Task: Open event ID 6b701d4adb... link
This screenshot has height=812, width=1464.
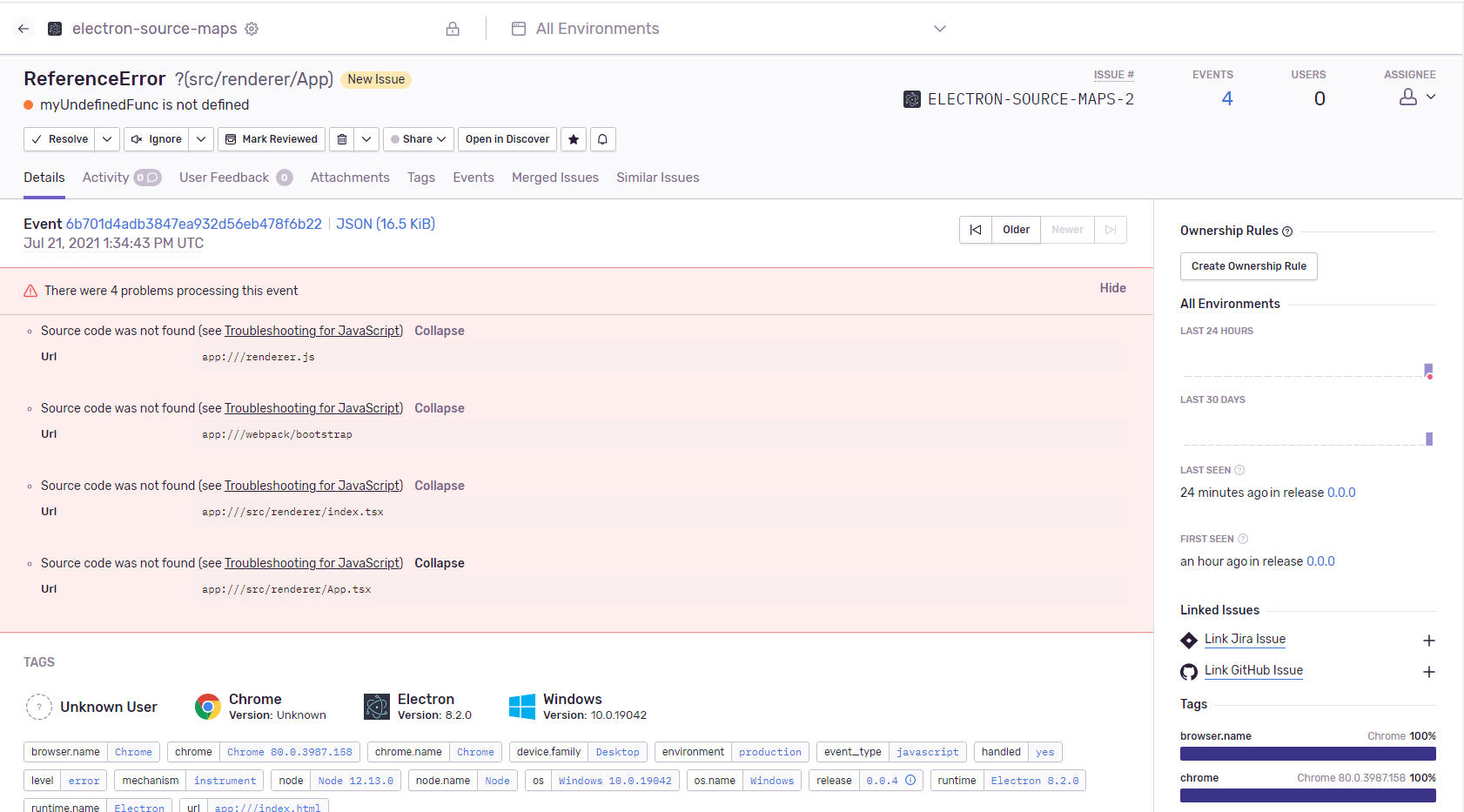Action: coord(194,224)
